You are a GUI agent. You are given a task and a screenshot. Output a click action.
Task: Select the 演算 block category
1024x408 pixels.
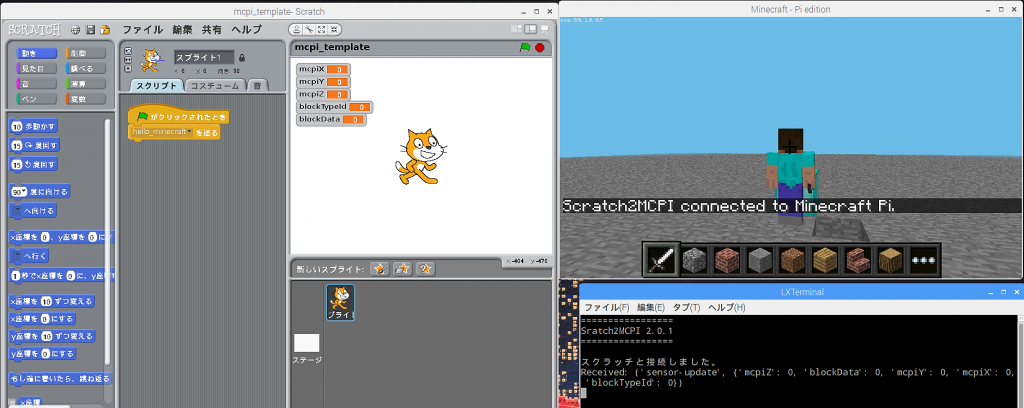click(x=86, y=84)
